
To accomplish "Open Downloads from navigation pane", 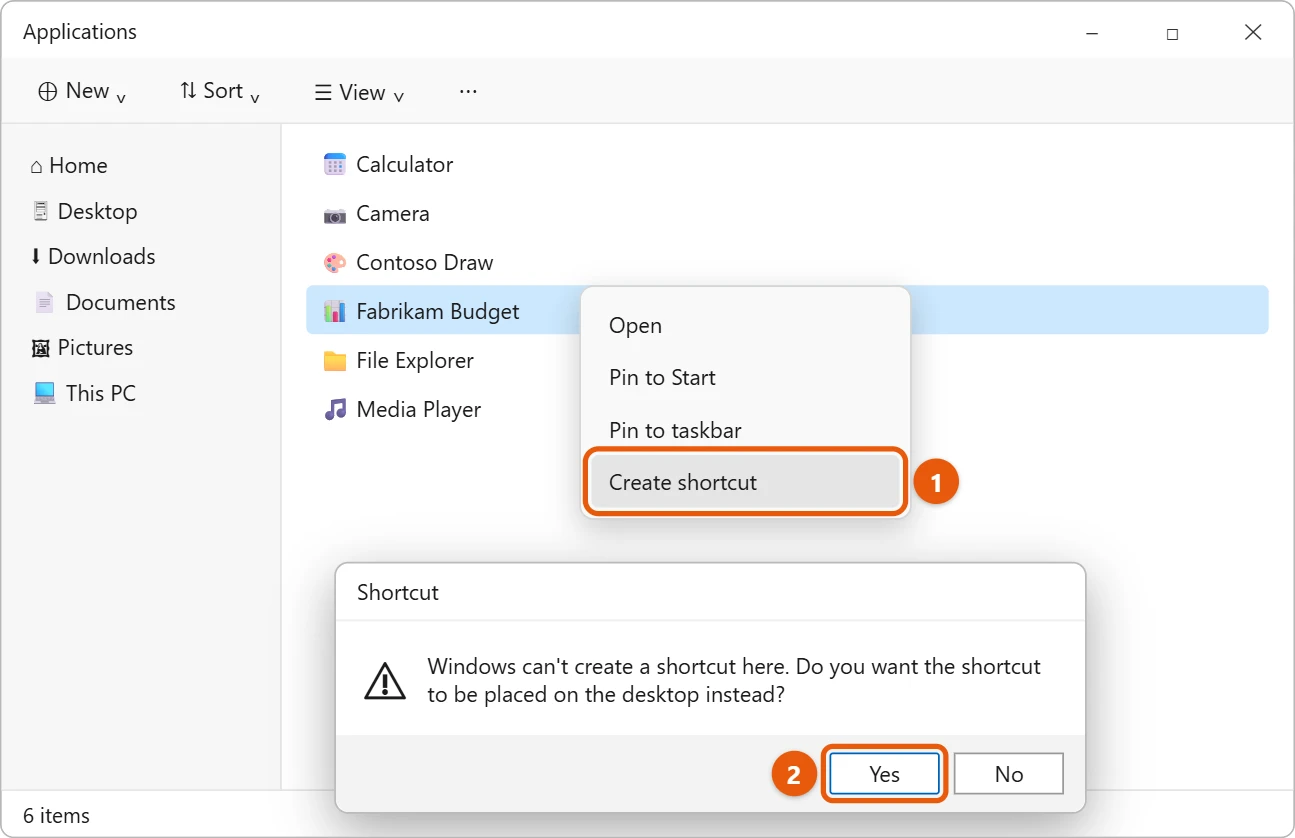I will coord(92,257).
